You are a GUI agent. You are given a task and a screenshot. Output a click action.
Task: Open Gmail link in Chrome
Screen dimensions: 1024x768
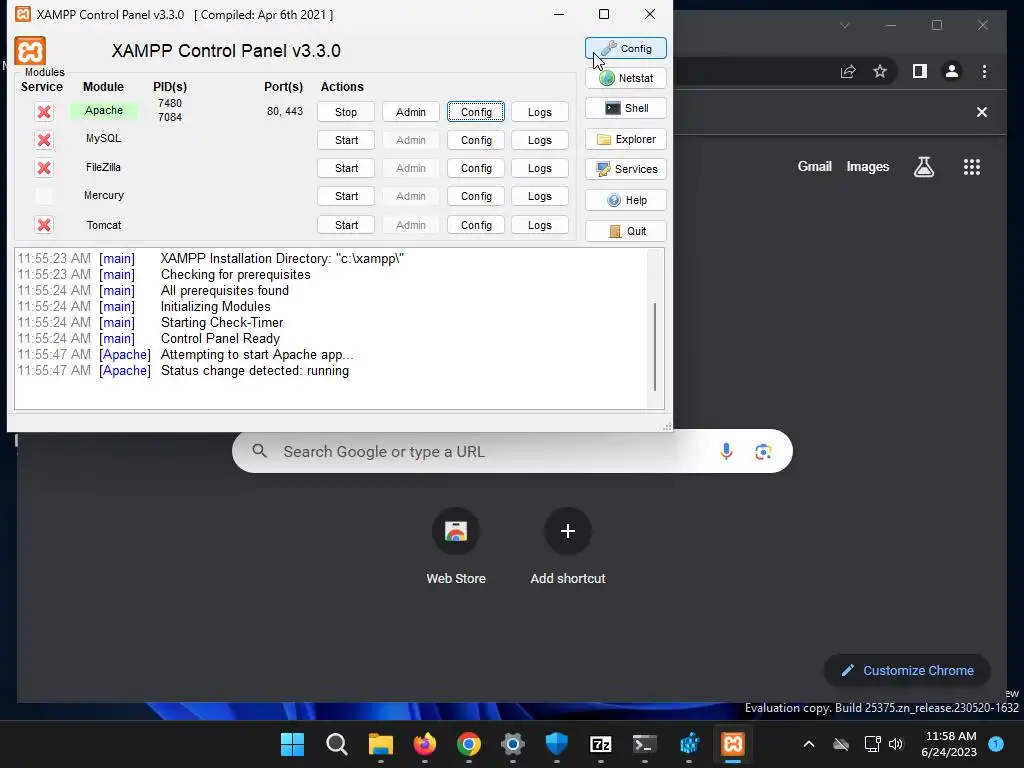pyautogui.click(x=814, y=167)
